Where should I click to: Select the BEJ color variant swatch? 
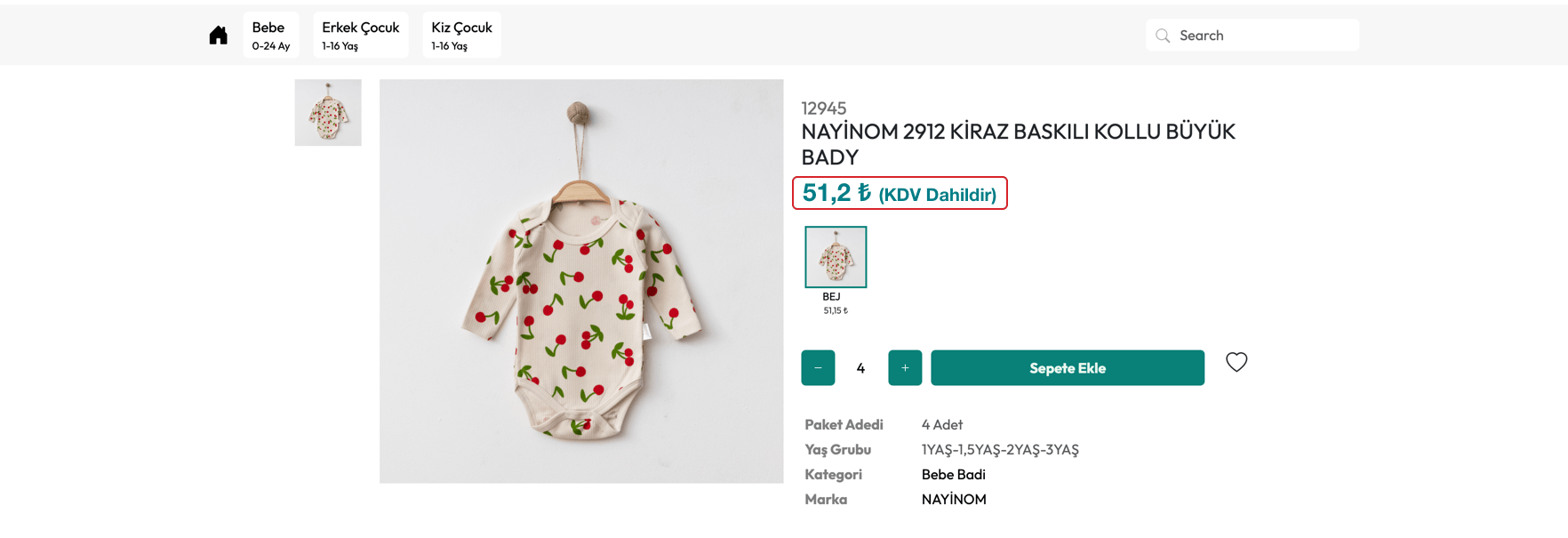pyautogui.click(x=836, y=257)
